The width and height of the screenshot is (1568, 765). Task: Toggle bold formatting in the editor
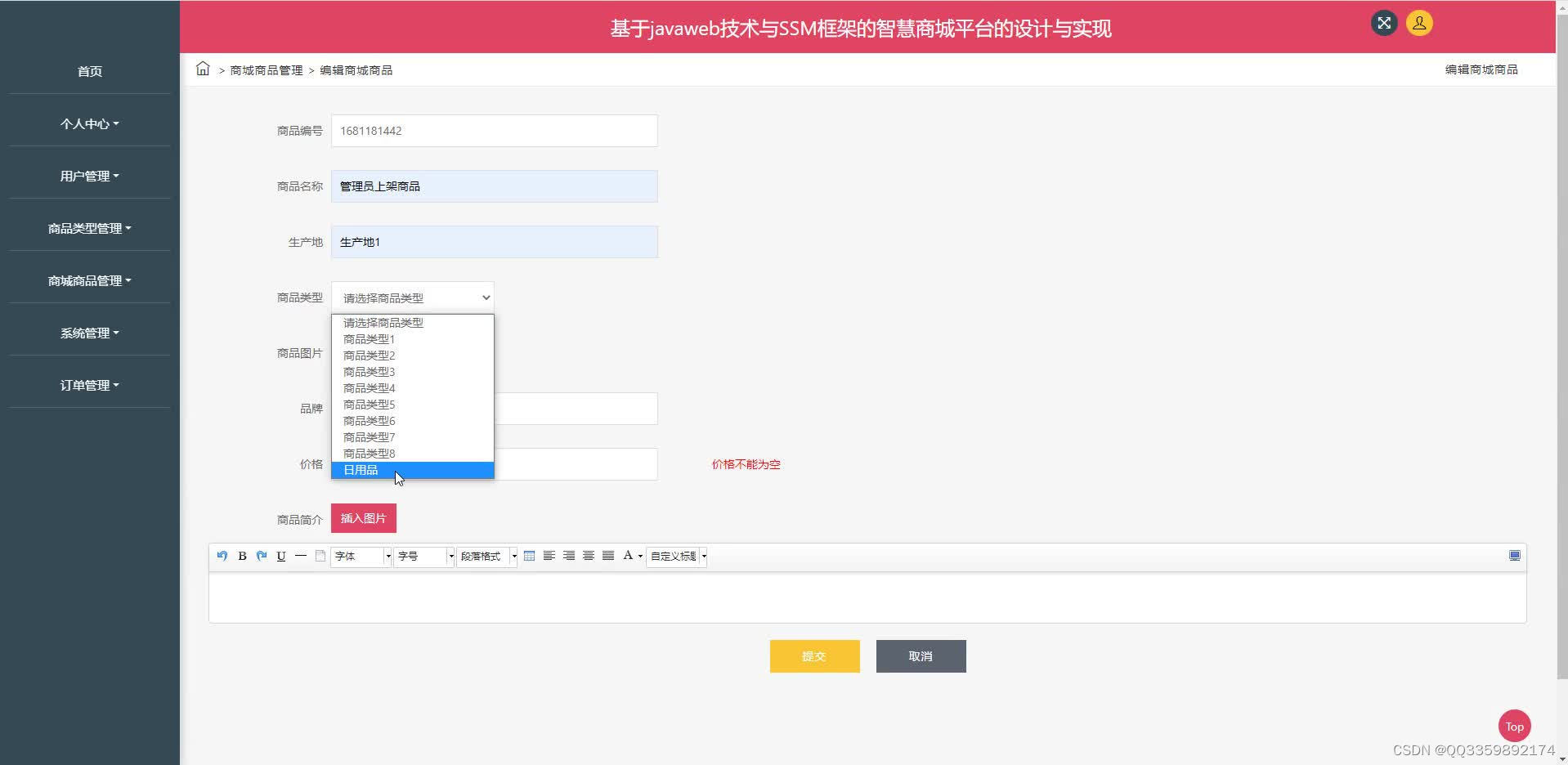pyautogui.click(x=242, y=556)
